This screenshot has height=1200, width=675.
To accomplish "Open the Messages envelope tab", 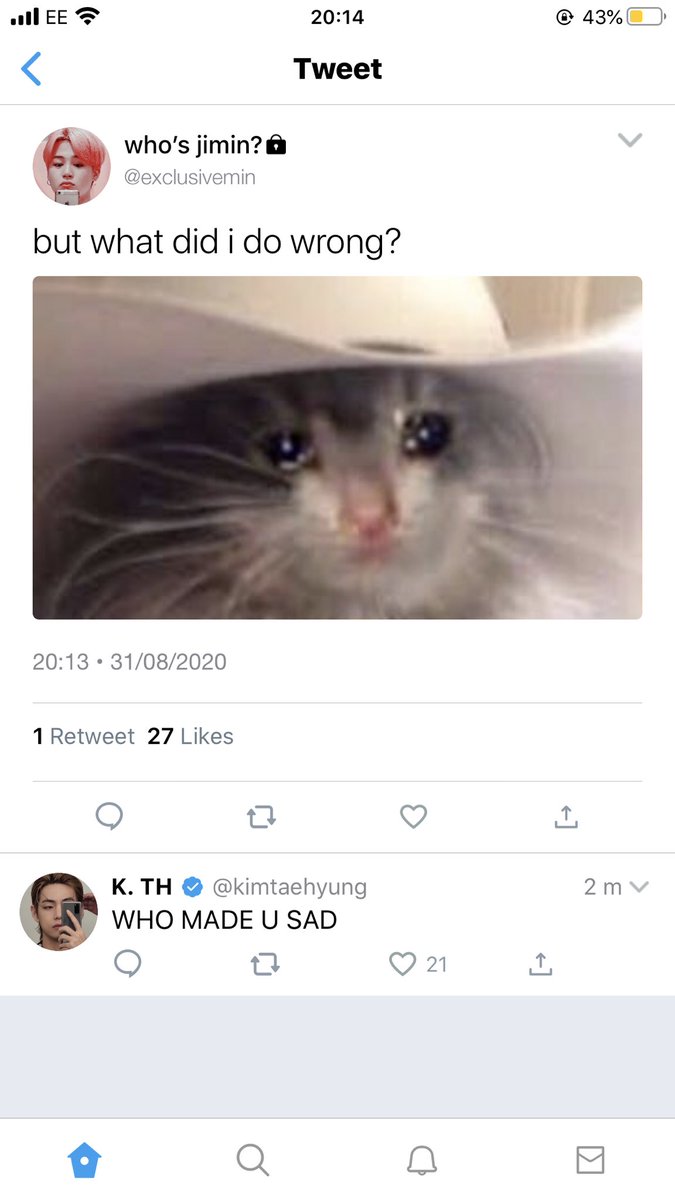I will (x=590, y=1160).
